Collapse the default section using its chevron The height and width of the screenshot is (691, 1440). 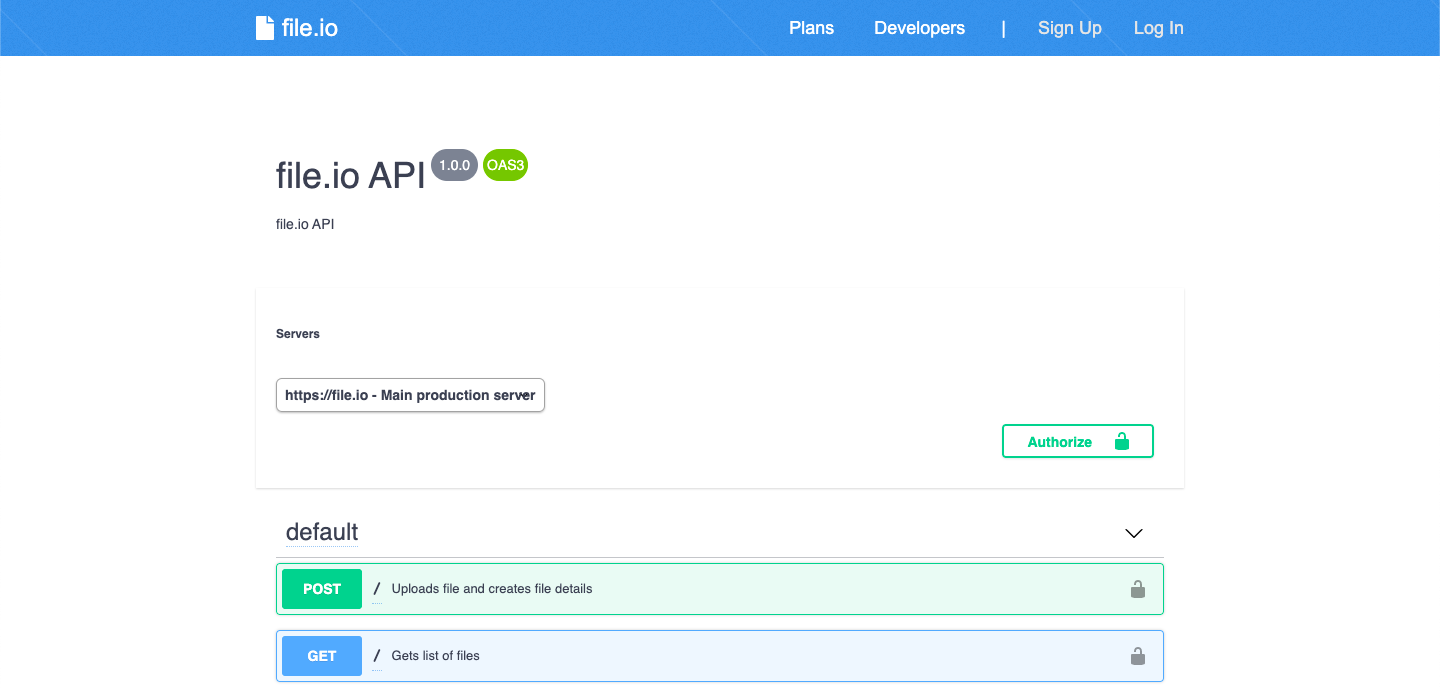click(x=1133, y=533)
